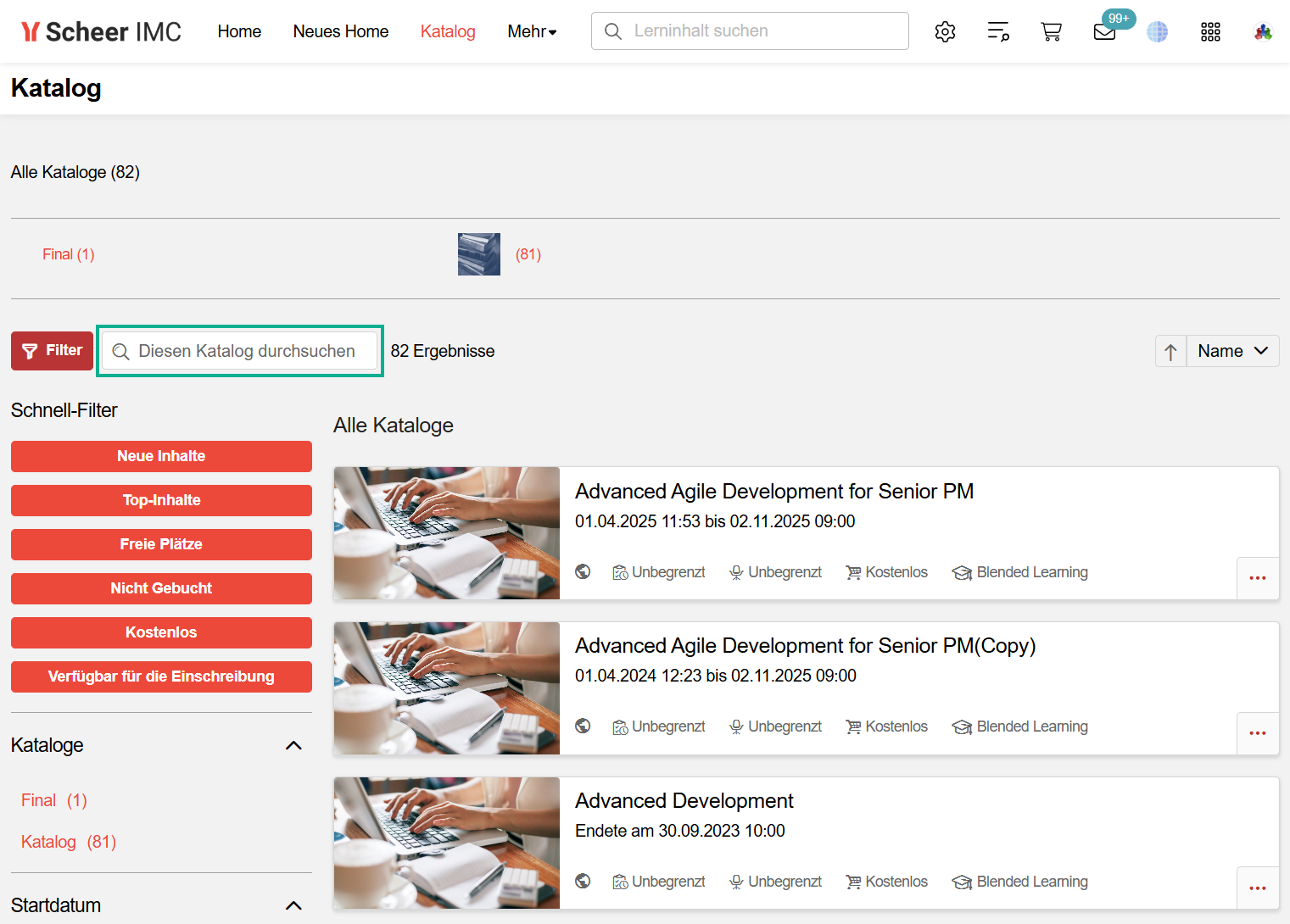
Task: Open the shopping cart
Action: coord(1051,32)
